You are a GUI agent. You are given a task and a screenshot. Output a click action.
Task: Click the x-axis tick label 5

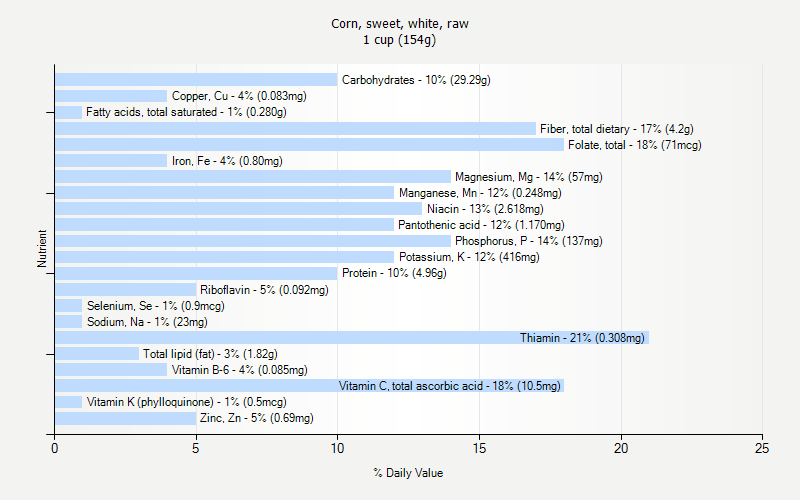195,448
